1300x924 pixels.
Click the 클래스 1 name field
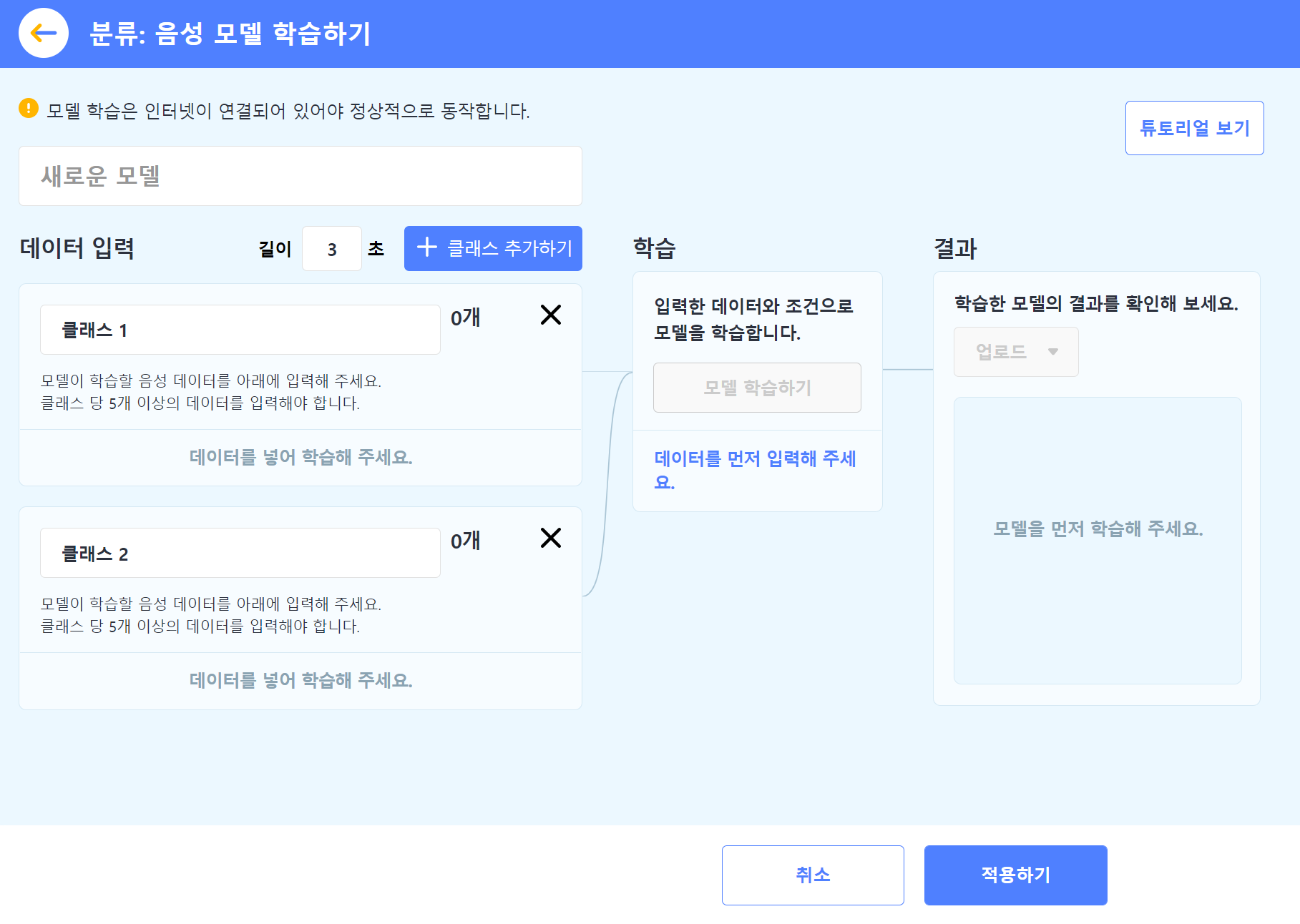tap(240, 330)
